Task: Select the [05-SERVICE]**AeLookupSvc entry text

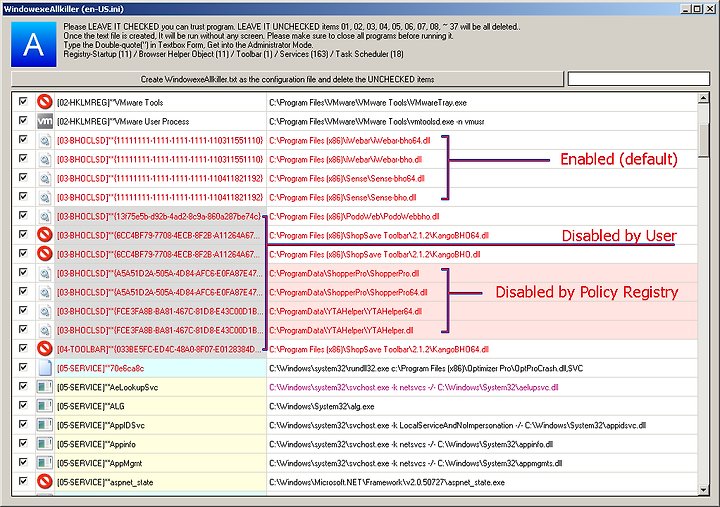Action: pyautogui.click(x=107, y=388)
